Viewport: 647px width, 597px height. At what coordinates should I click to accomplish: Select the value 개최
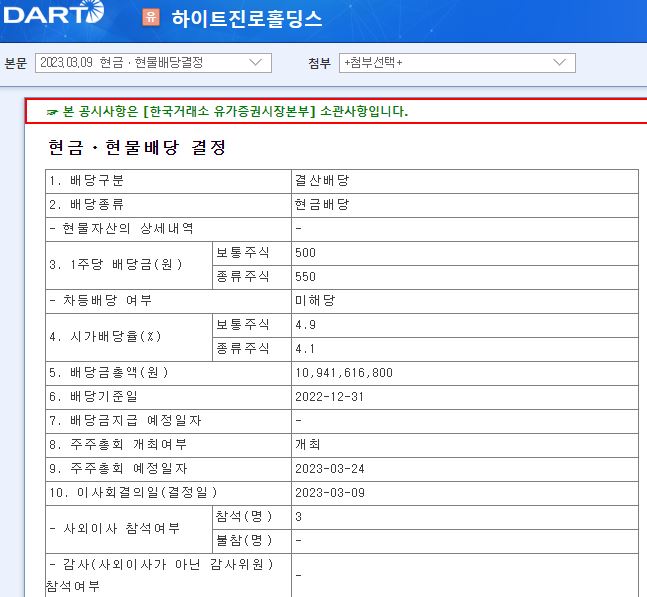308,444
